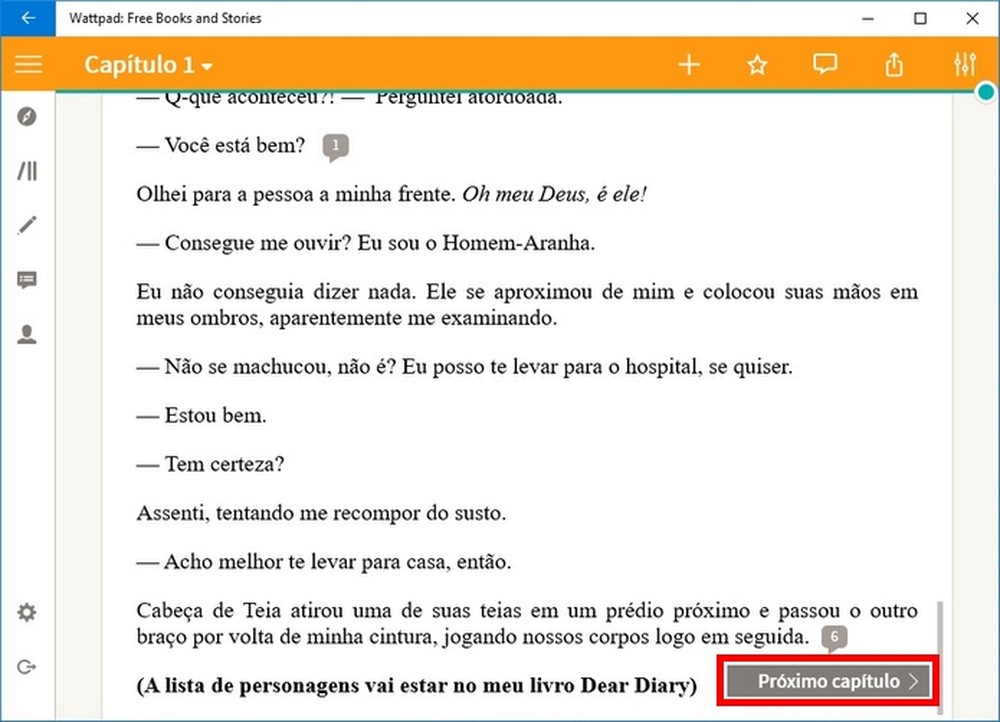Open the comments bubble icon in sidebar
This screenshot has height=722, width=1000.
click(x=27, y=280)
